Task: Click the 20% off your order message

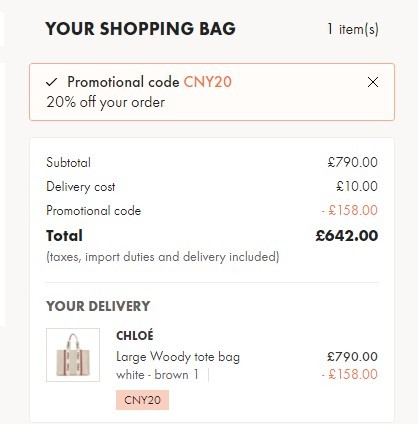Action: (x=106, y=102)
